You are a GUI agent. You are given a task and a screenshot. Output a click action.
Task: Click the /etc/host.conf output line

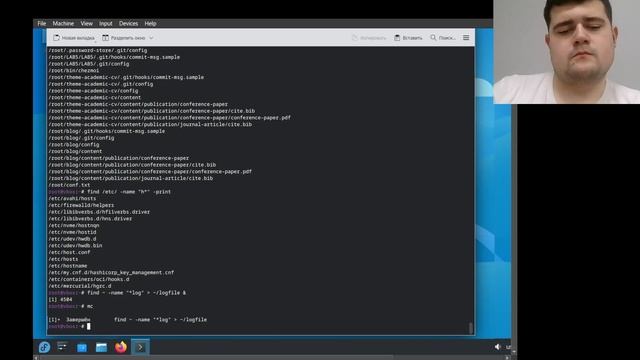(69, 252)
